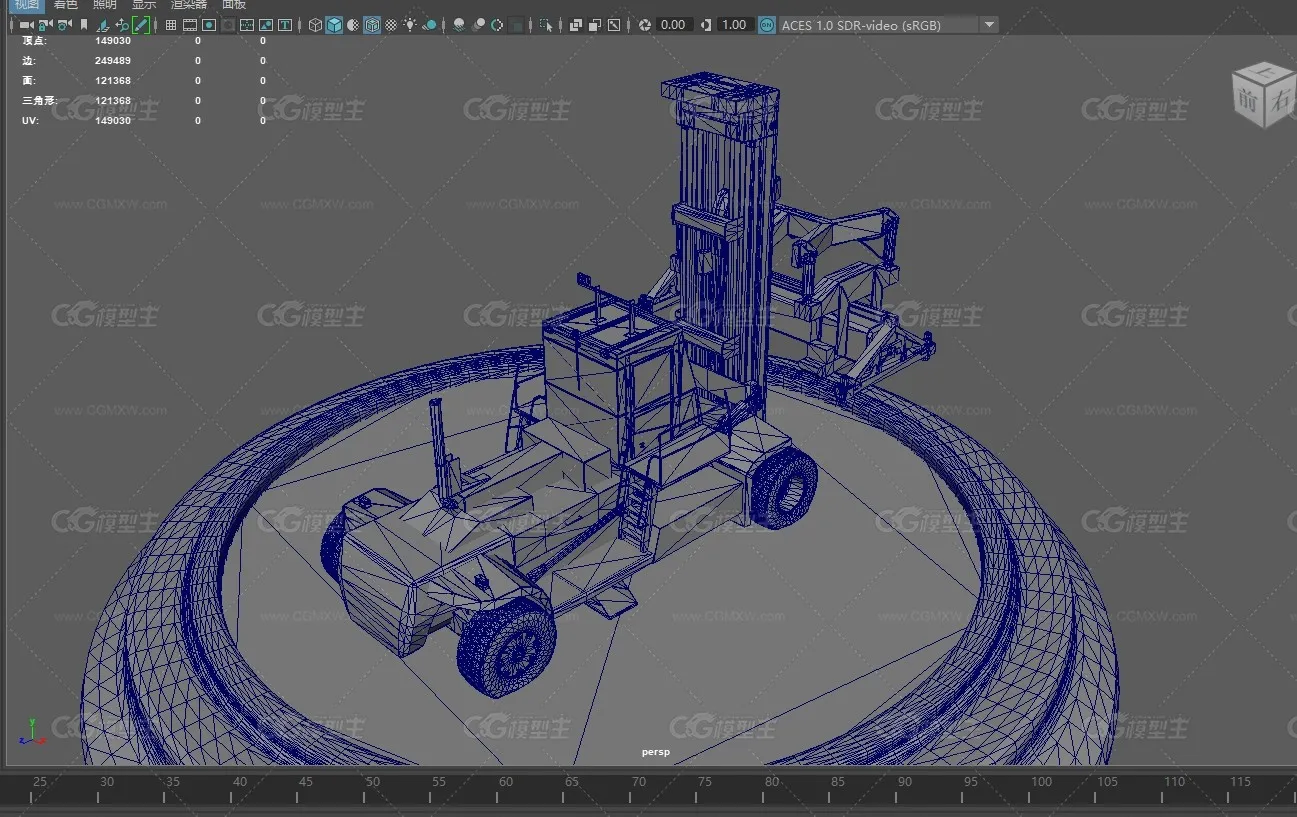Click the UV count value 149030
1297x817 pixels.
click(113, 121)
